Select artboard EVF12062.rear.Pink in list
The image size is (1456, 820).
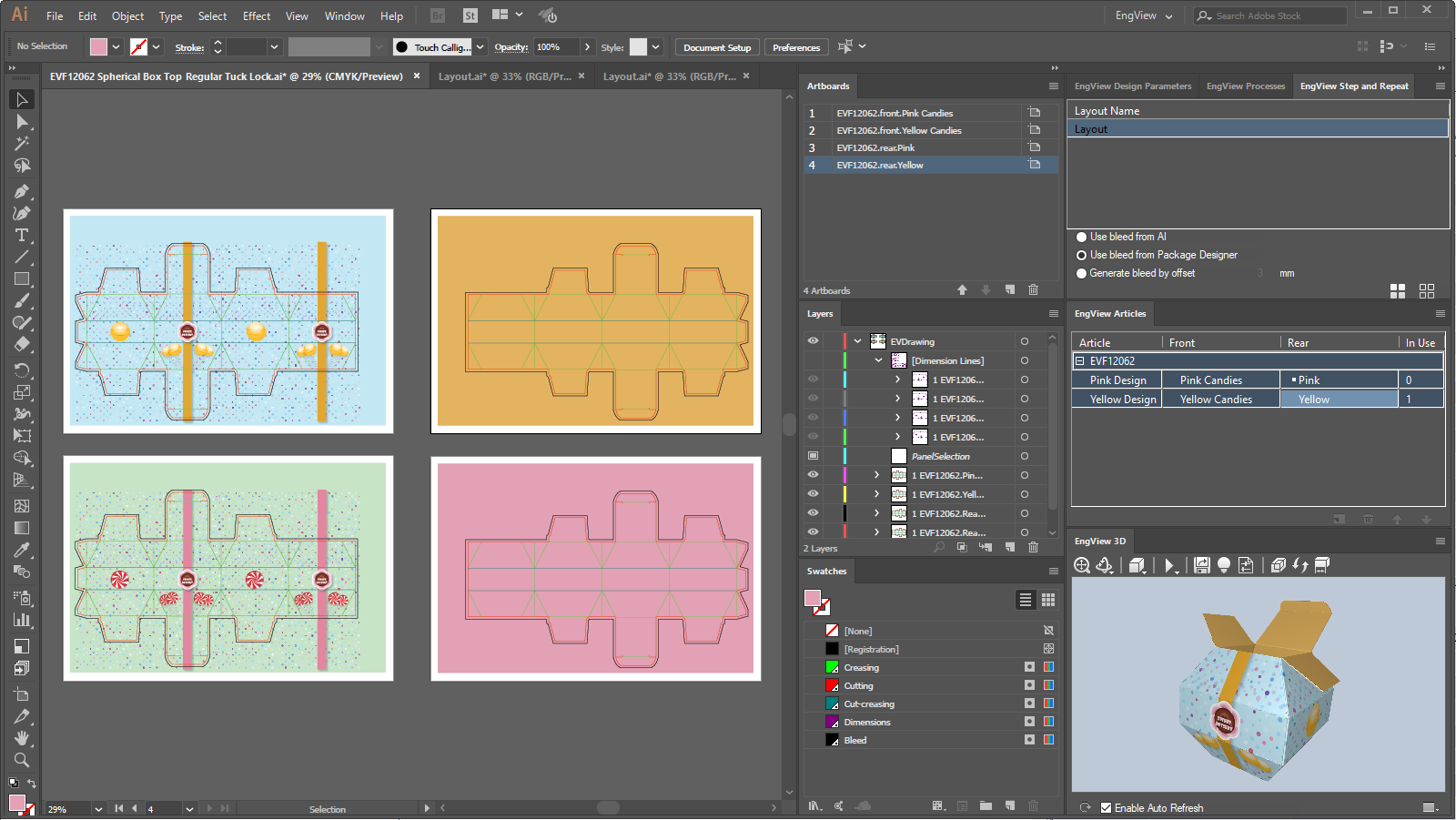tap(875, 147)
